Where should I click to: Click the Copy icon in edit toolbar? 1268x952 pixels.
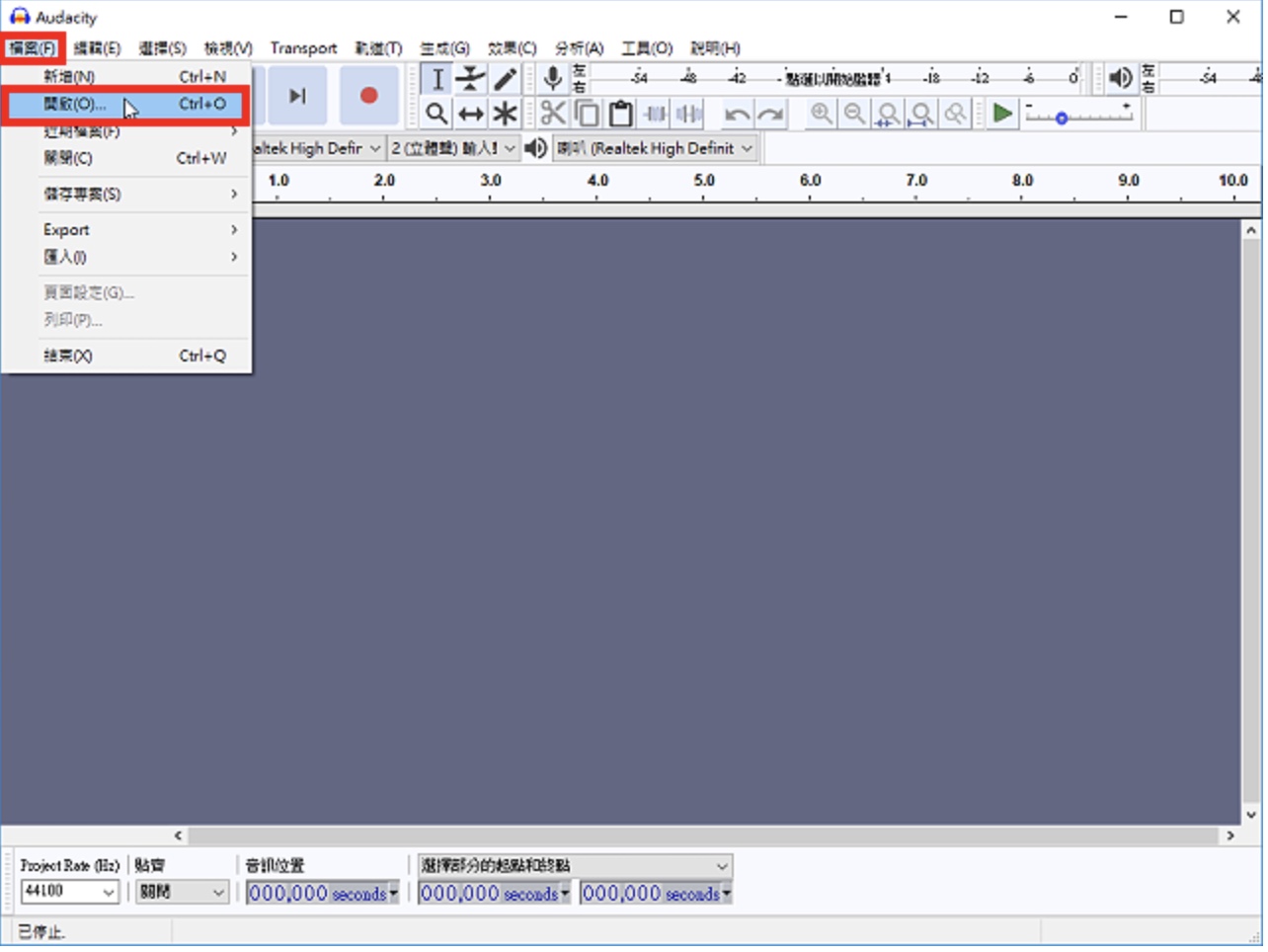coord(587,114)
